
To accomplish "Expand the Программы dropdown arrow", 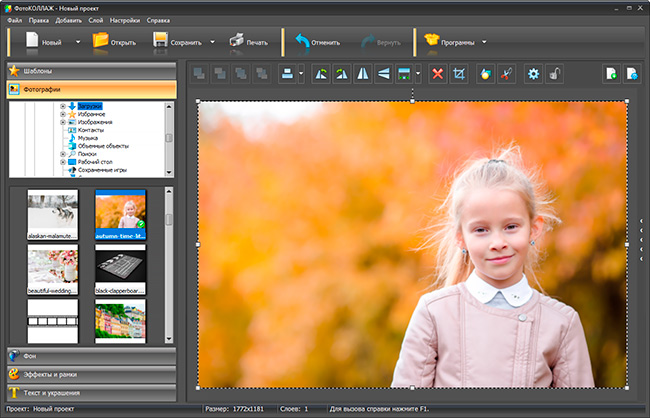I will click(x=484, y=42).
